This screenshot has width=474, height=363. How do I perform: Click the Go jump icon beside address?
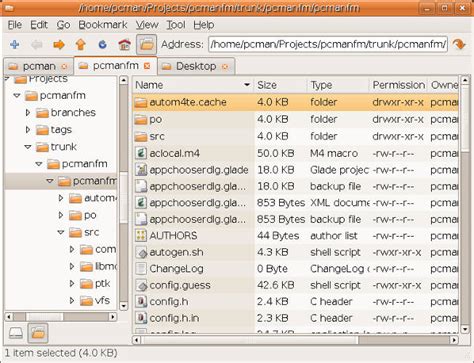click(x=459, y=44)
